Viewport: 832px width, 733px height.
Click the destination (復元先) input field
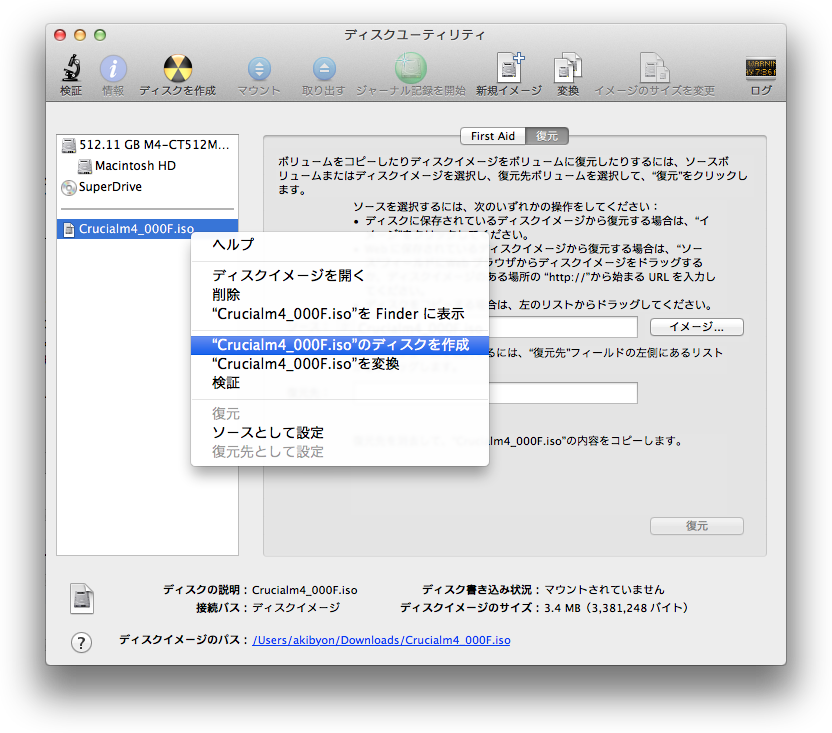click(562, 393)
